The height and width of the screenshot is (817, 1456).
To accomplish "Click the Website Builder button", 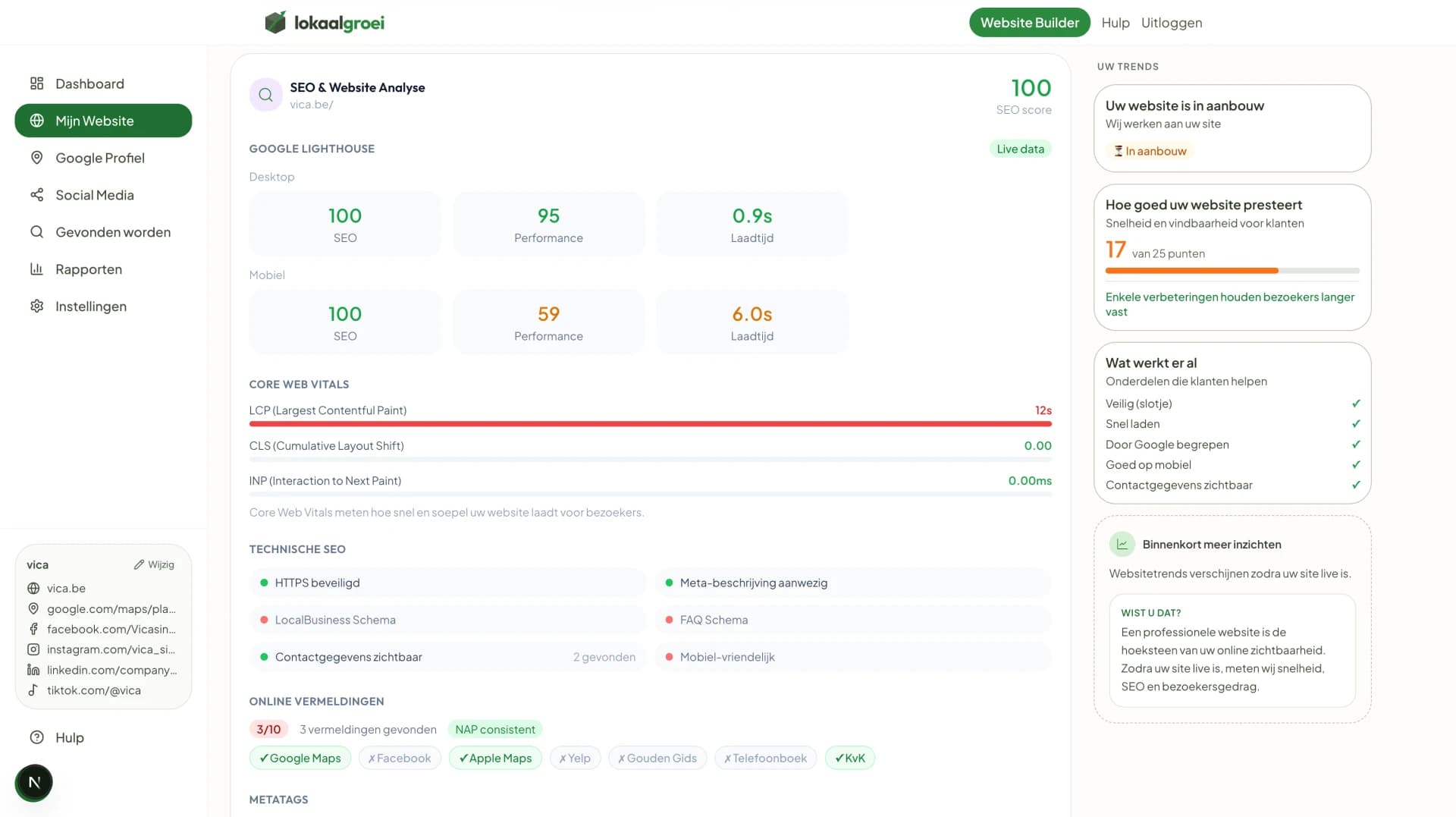I will click(1029, 23).
